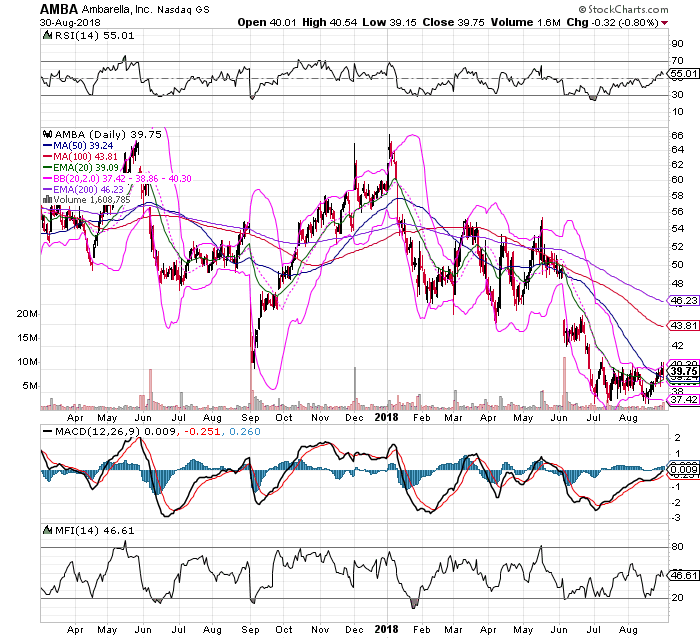700x639 pixels.
Task: Click the Low 39.15 value
Action: tap(389, 22)
